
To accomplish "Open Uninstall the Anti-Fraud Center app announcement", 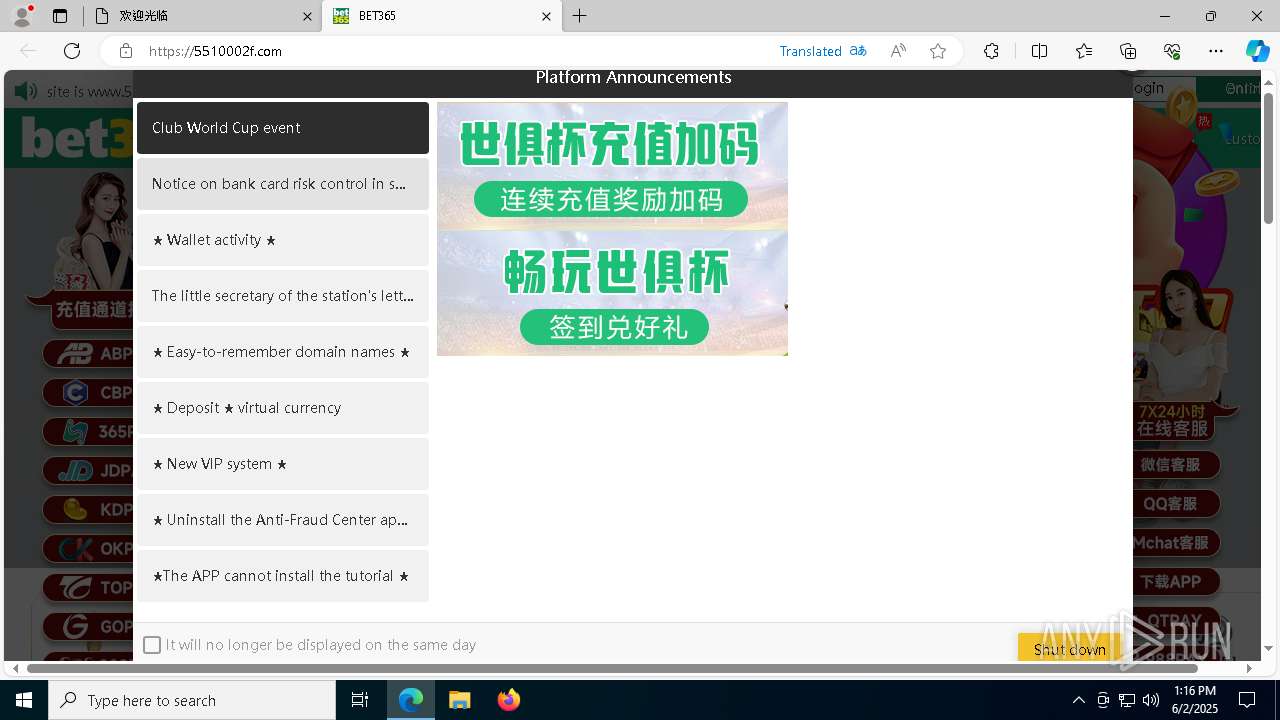I will pyautogui.click(x=283, y=520).
